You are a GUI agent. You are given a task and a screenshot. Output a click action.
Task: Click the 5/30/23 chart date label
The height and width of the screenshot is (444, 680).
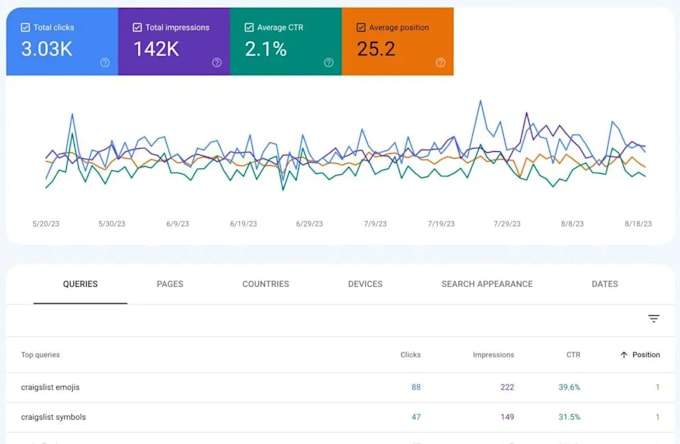(111, 224)
